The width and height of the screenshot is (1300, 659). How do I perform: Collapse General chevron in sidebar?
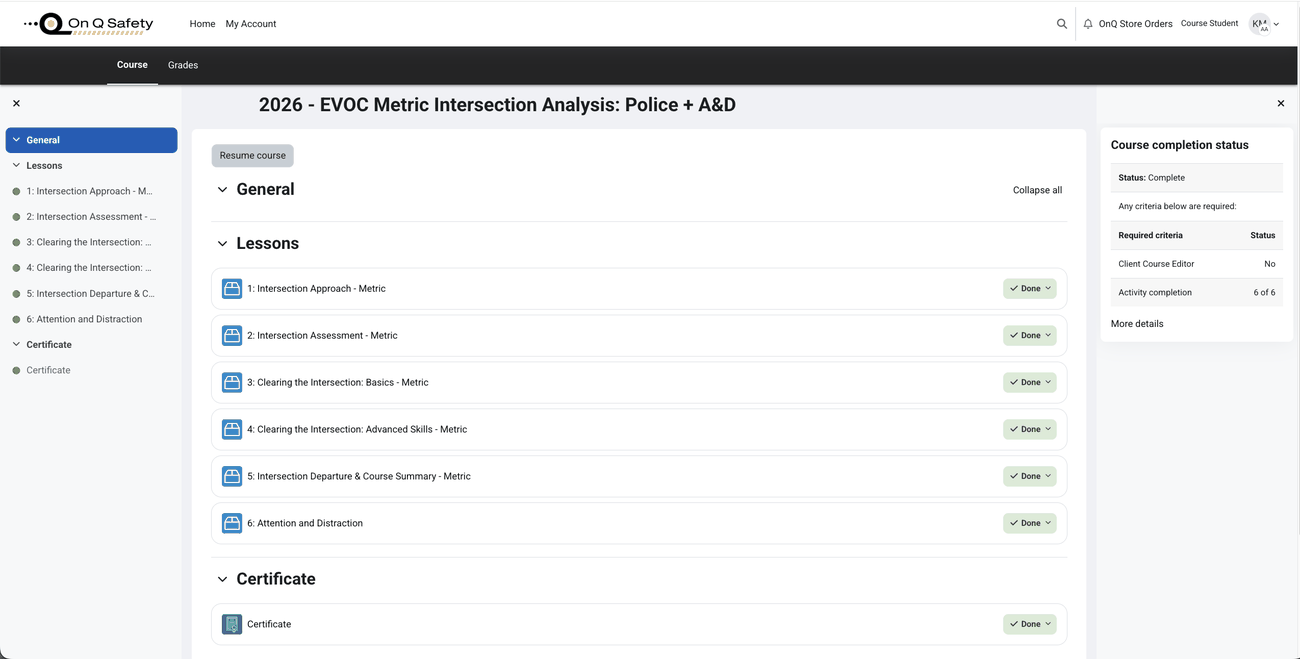(x=16, y=140)
